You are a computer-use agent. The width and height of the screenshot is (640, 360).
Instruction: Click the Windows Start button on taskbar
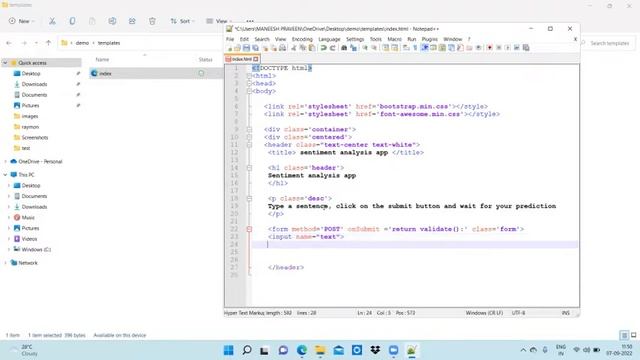pyautogui.click(x=229, y=350)
